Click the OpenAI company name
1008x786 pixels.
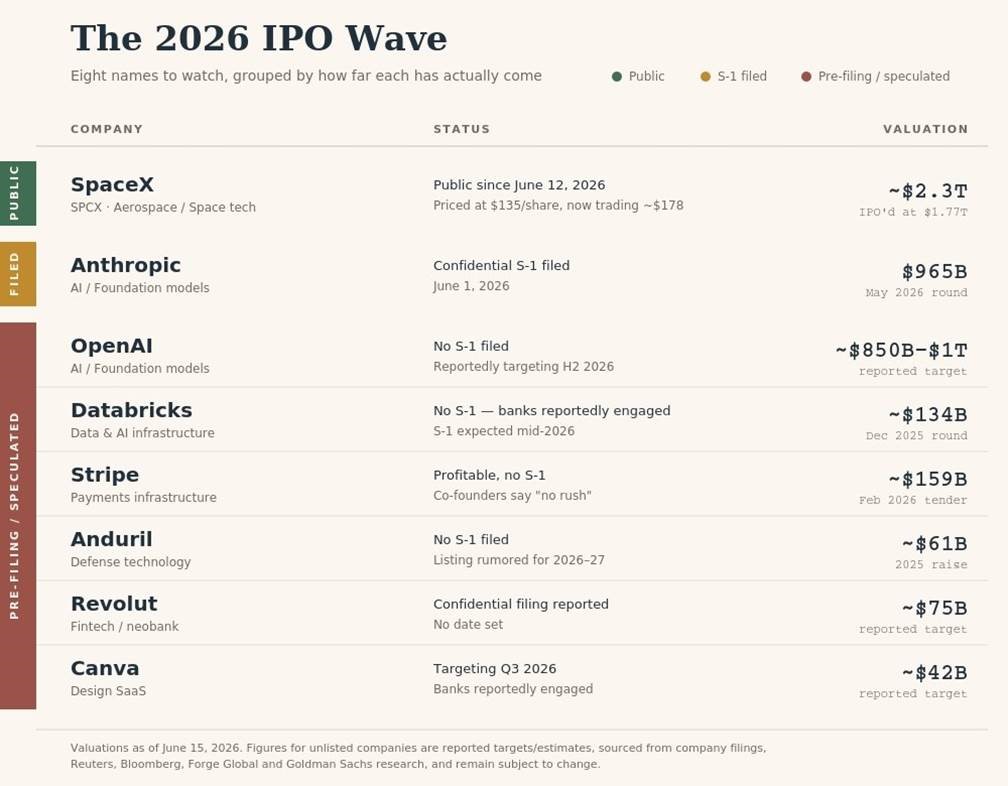point(111,346)
